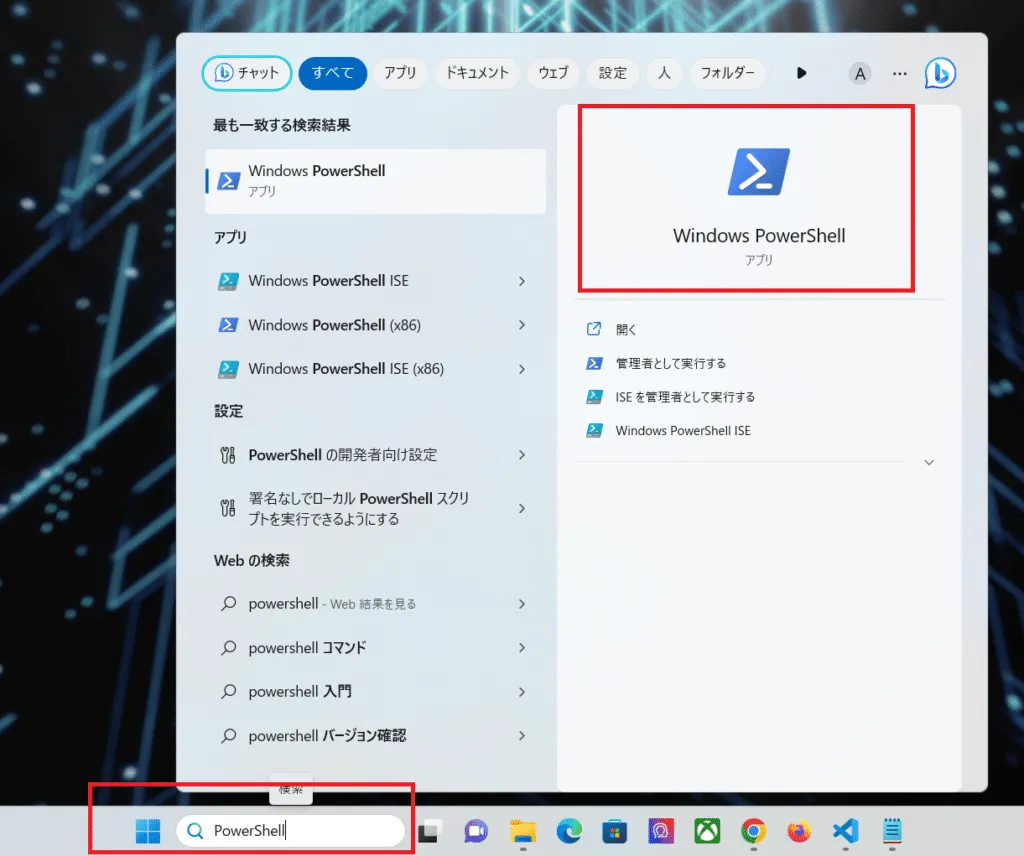Expand powershell 入門 suggestion chevron
Image resolution: width=1024 pixels, height=856 pixels.
click(522, 692)
